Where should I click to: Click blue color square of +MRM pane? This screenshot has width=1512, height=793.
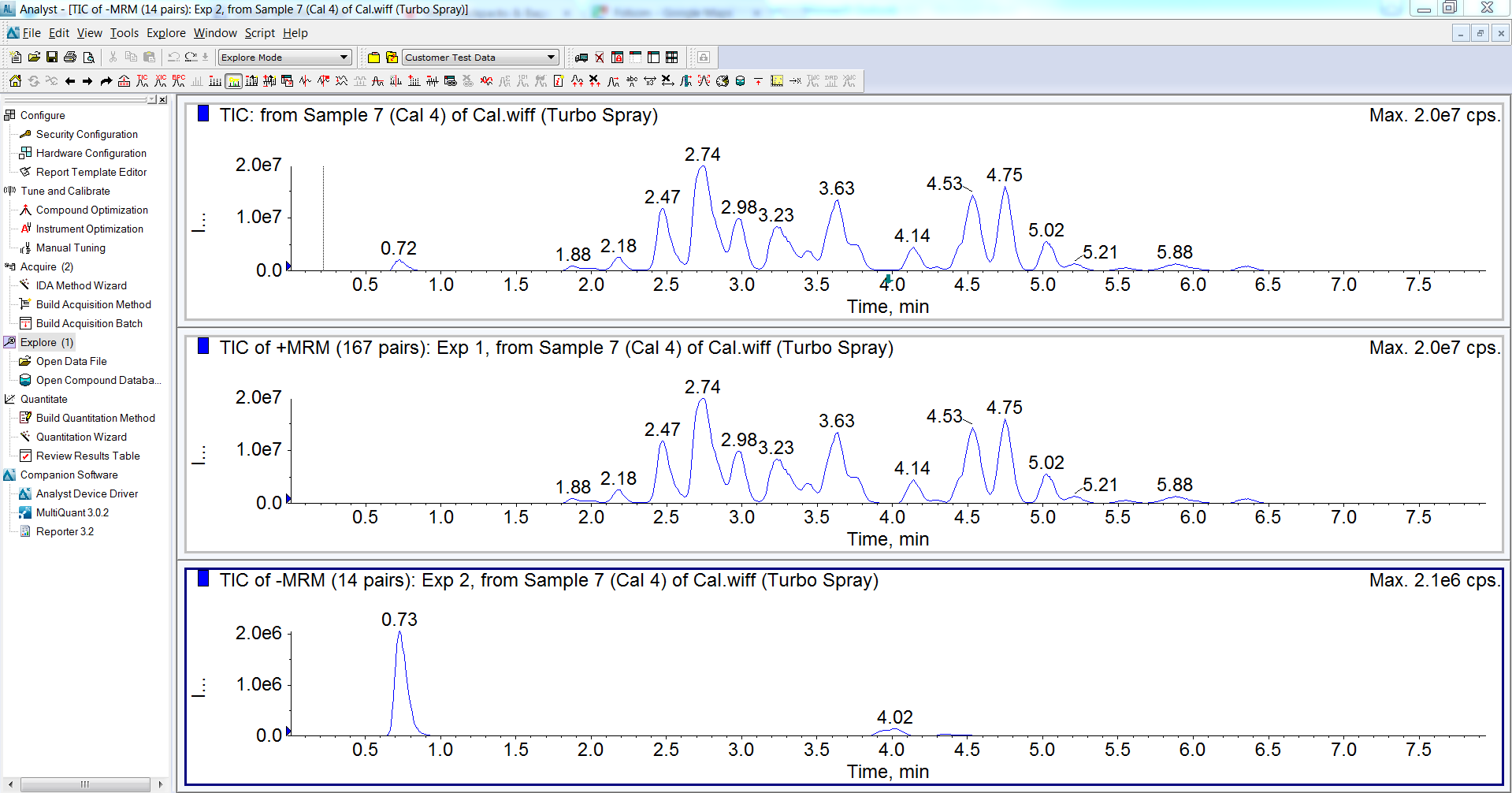(x=203, y=346)
